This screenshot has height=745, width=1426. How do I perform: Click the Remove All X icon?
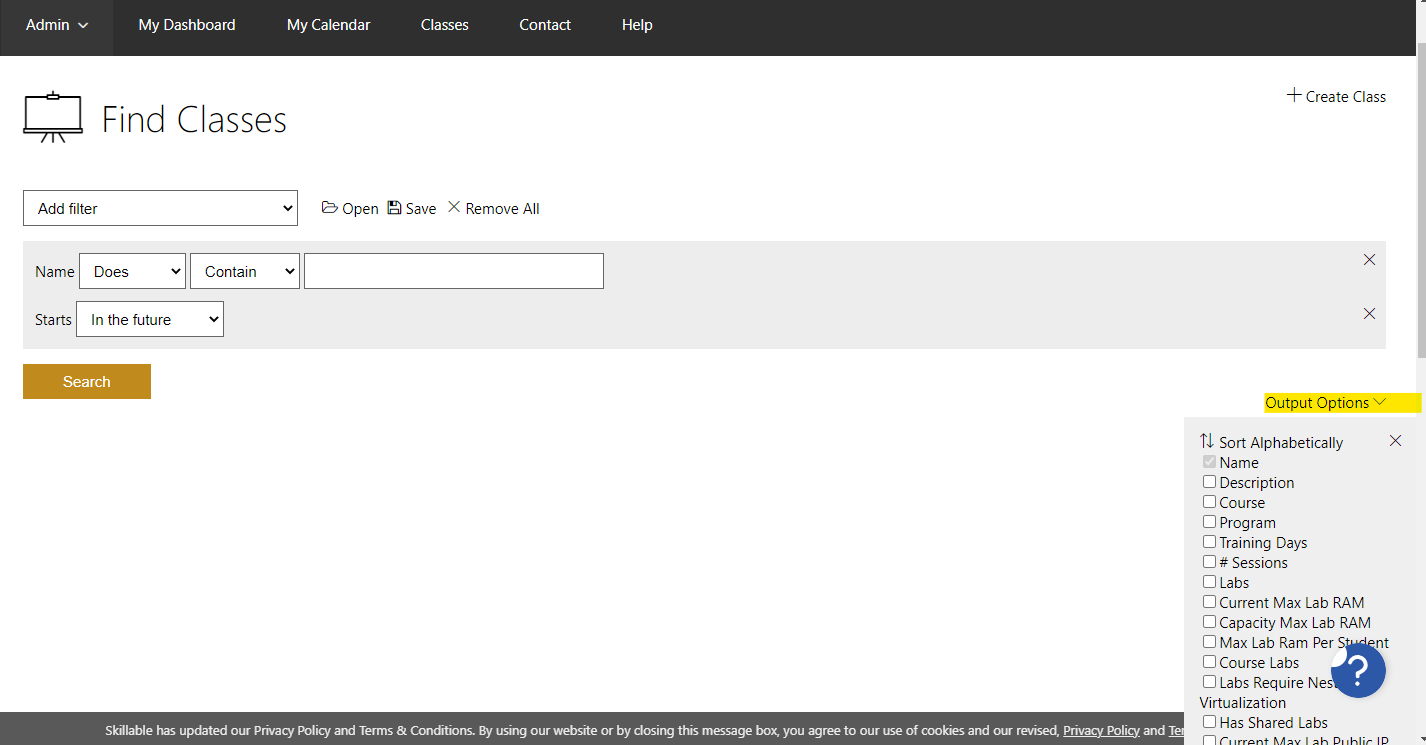[454, 208]
